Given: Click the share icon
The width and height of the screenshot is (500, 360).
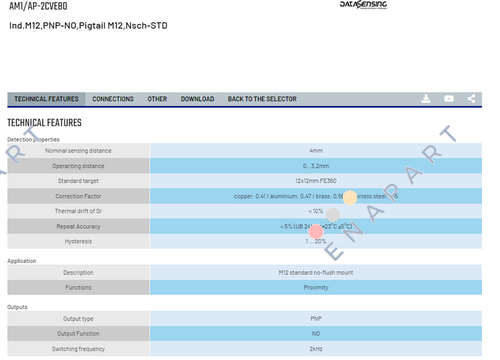Looking at the screenshot, I should [x=471, y=99].
